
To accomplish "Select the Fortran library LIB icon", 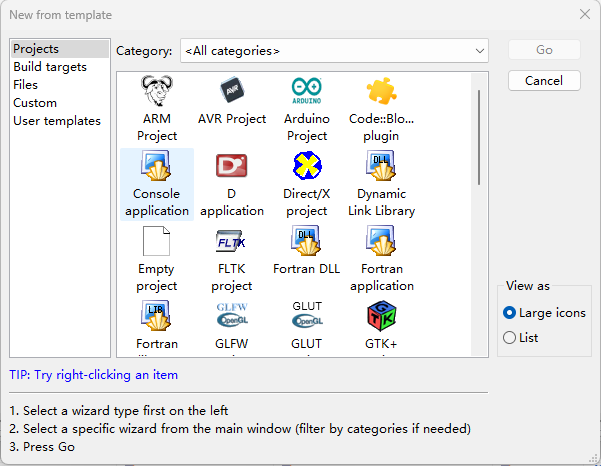I will [156, 316].
